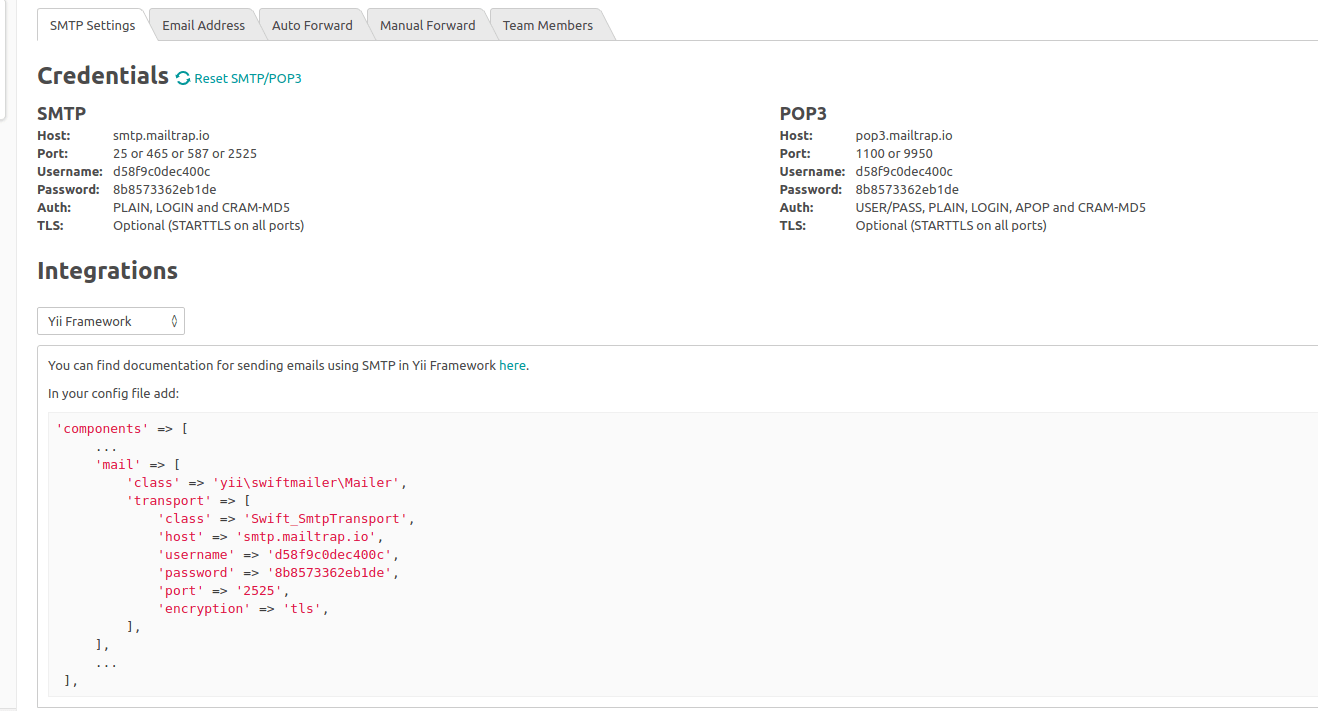Click code line 'mail' => [
The height and width of the screenshot is (711, 1318).
coord(137,464)
